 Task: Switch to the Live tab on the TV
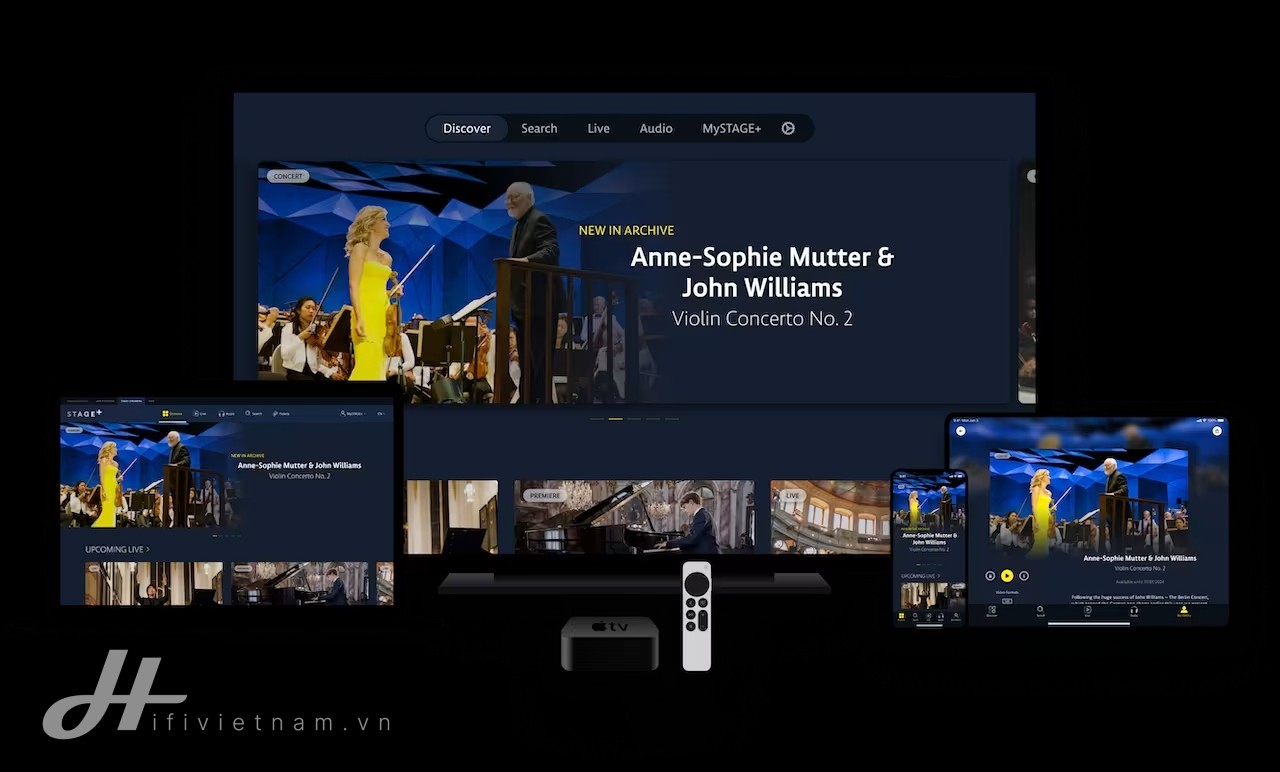click(598, 128)
